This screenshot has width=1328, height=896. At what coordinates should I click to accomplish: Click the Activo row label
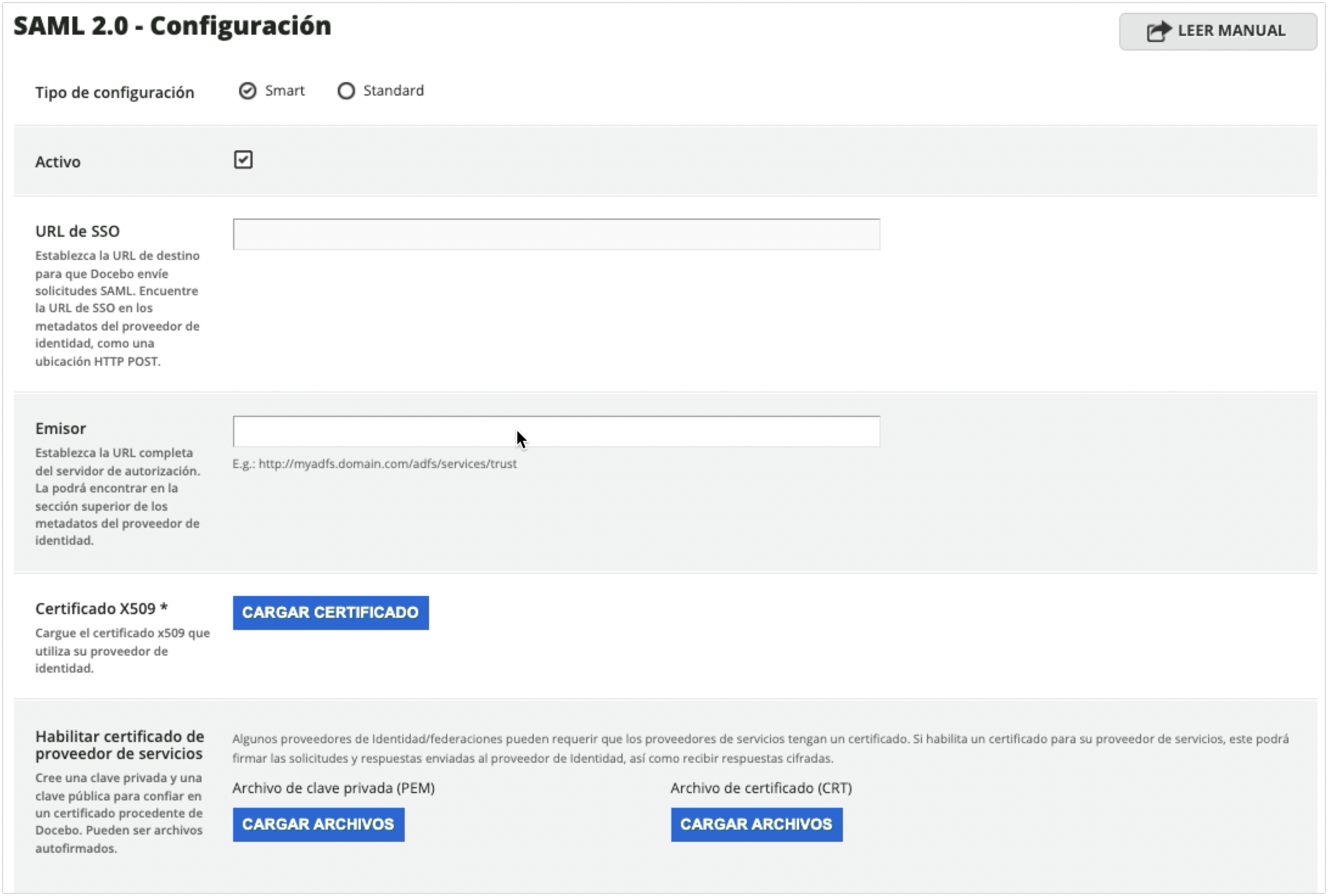tap(57, 161)
